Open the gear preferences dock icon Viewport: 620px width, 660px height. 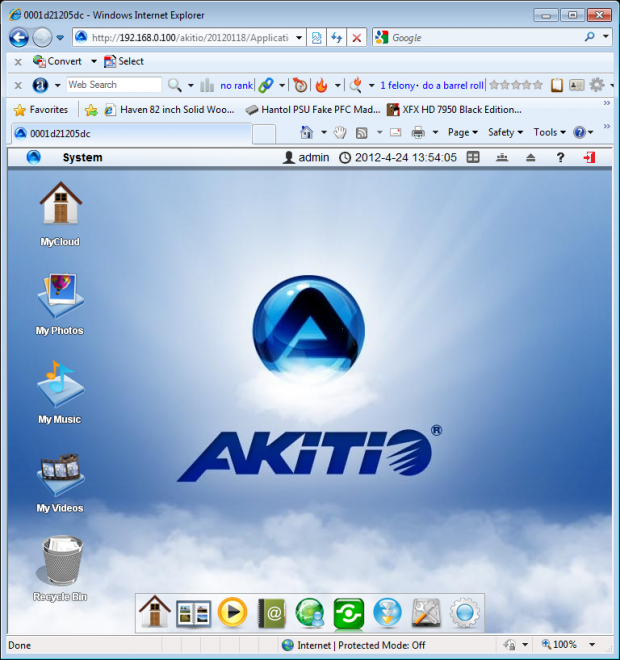click(465, 613)
